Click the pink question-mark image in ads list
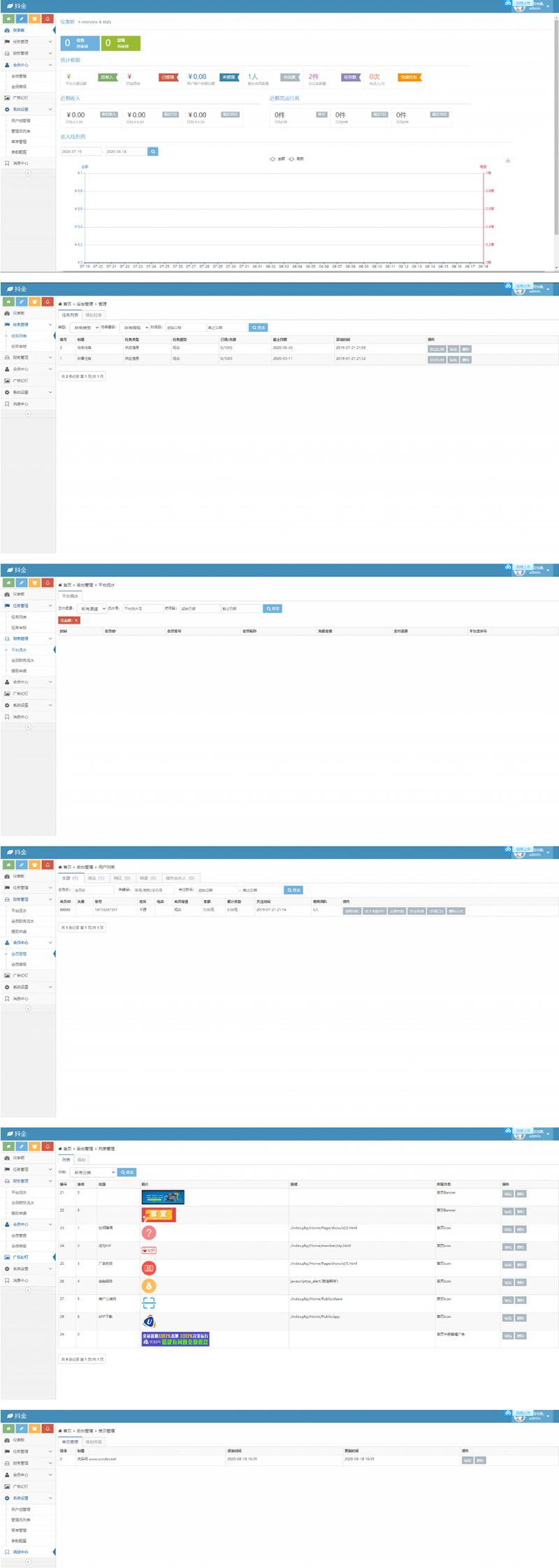 pos(149,1233)
